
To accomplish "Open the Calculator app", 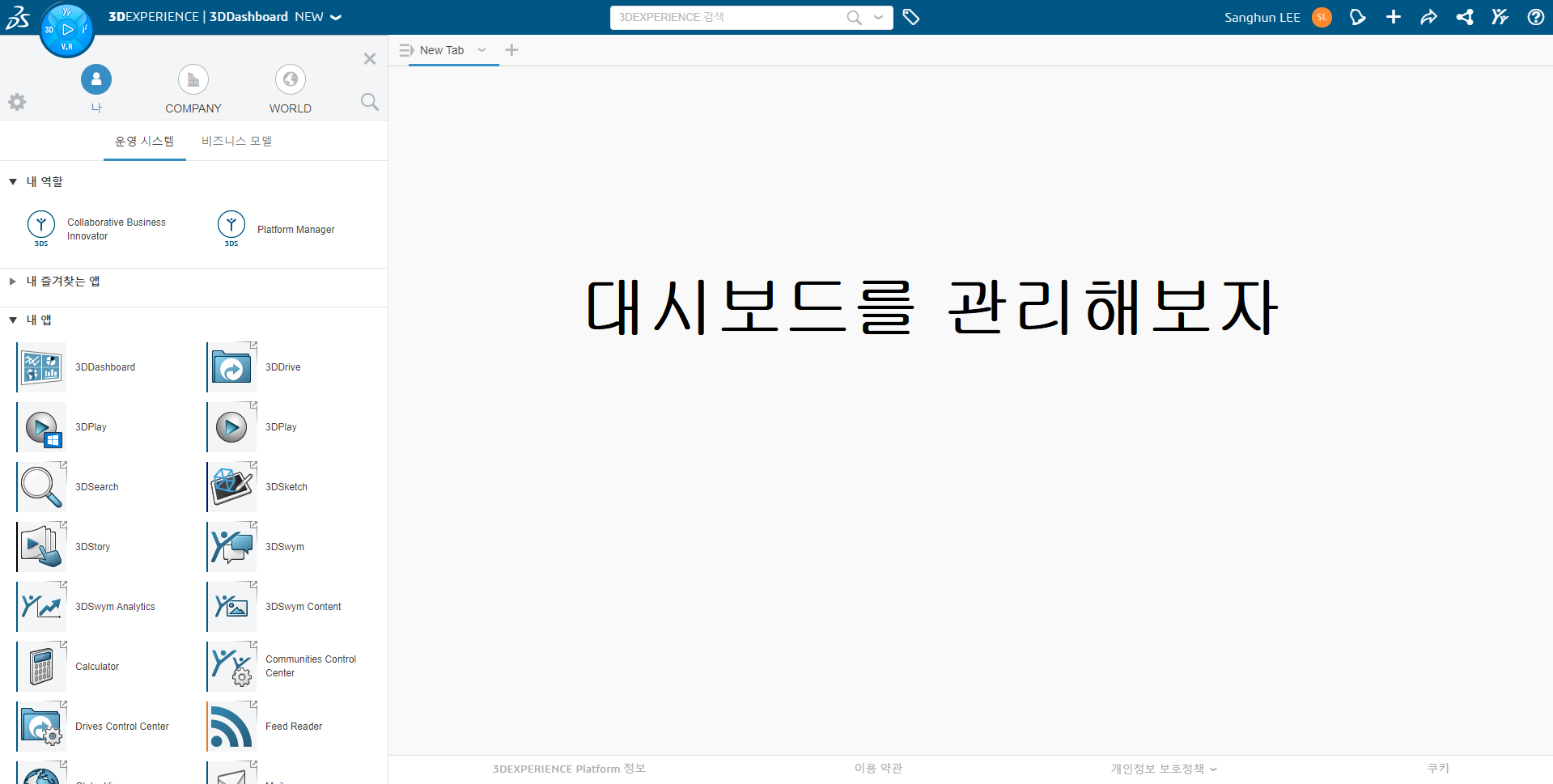I will tap(41, 667).
